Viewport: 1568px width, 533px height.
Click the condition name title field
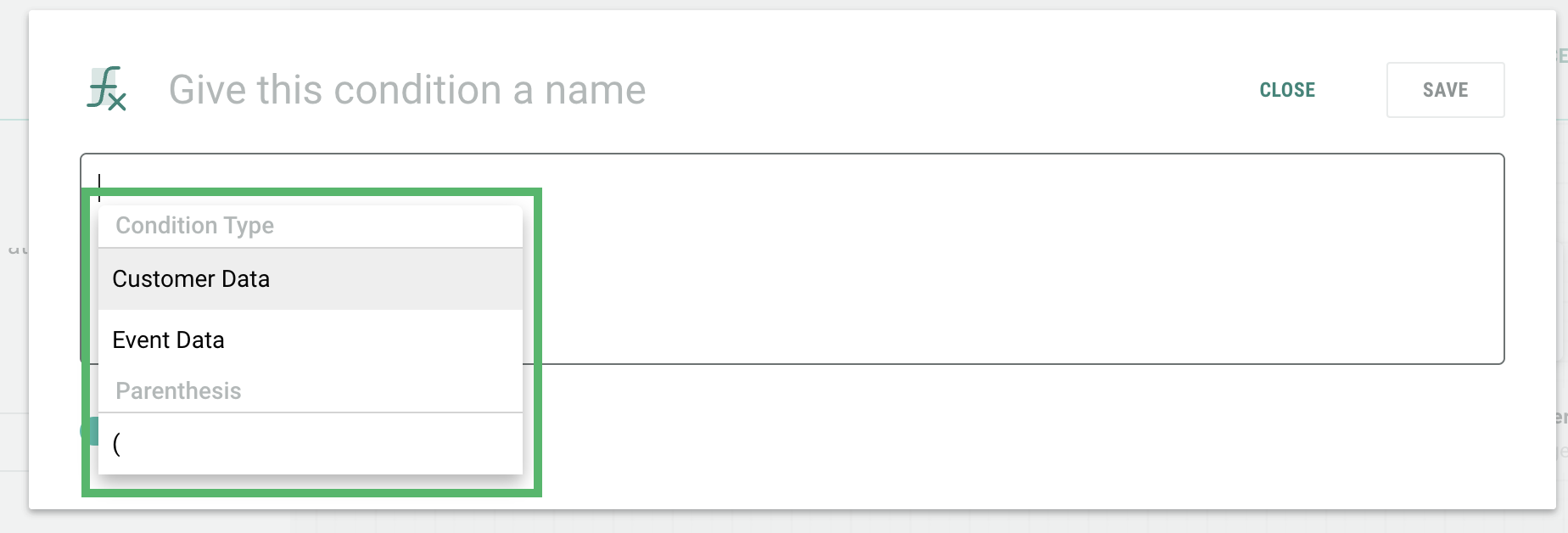click(x=407, y=90)
